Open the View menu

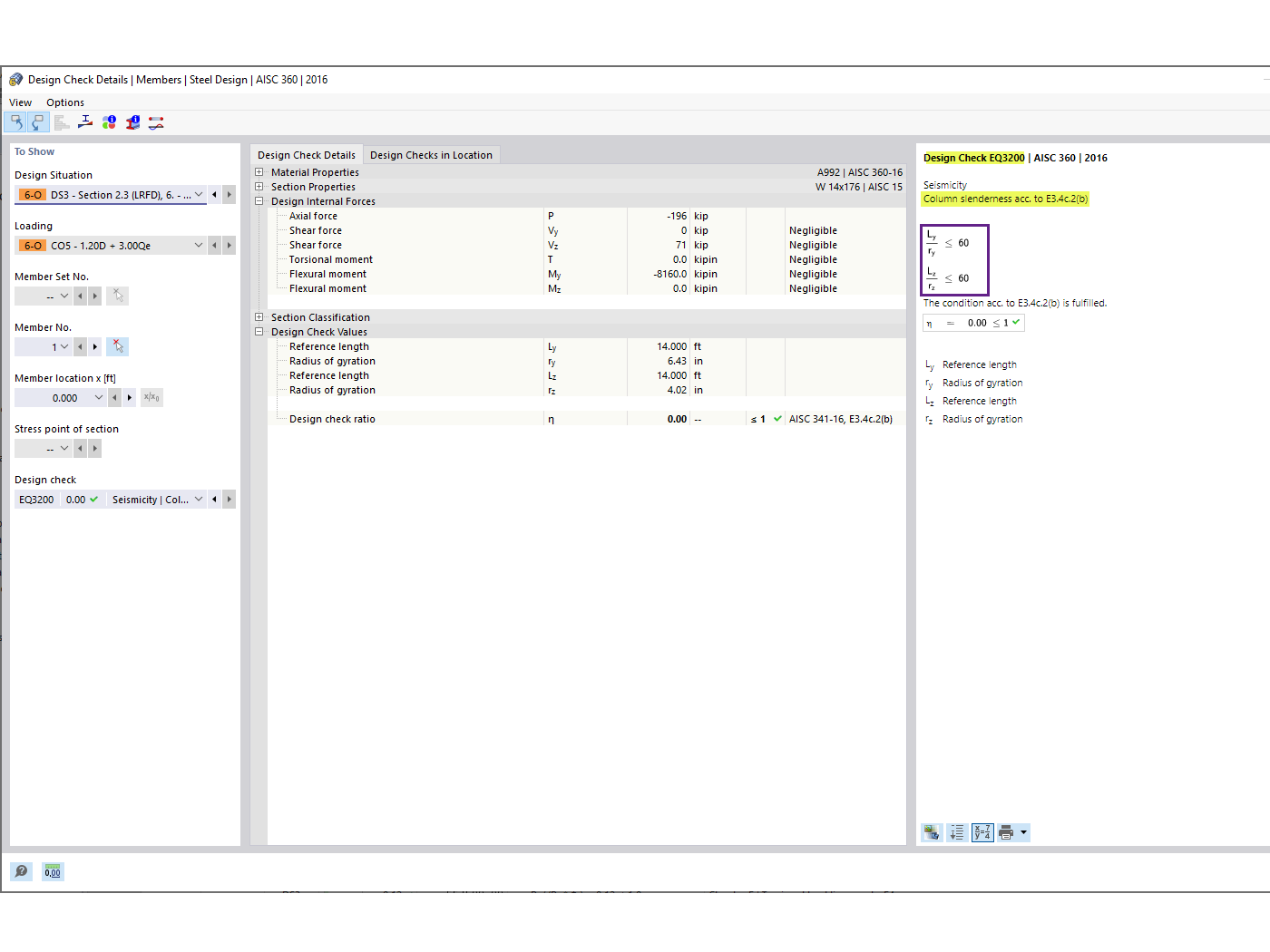(20, 102)
